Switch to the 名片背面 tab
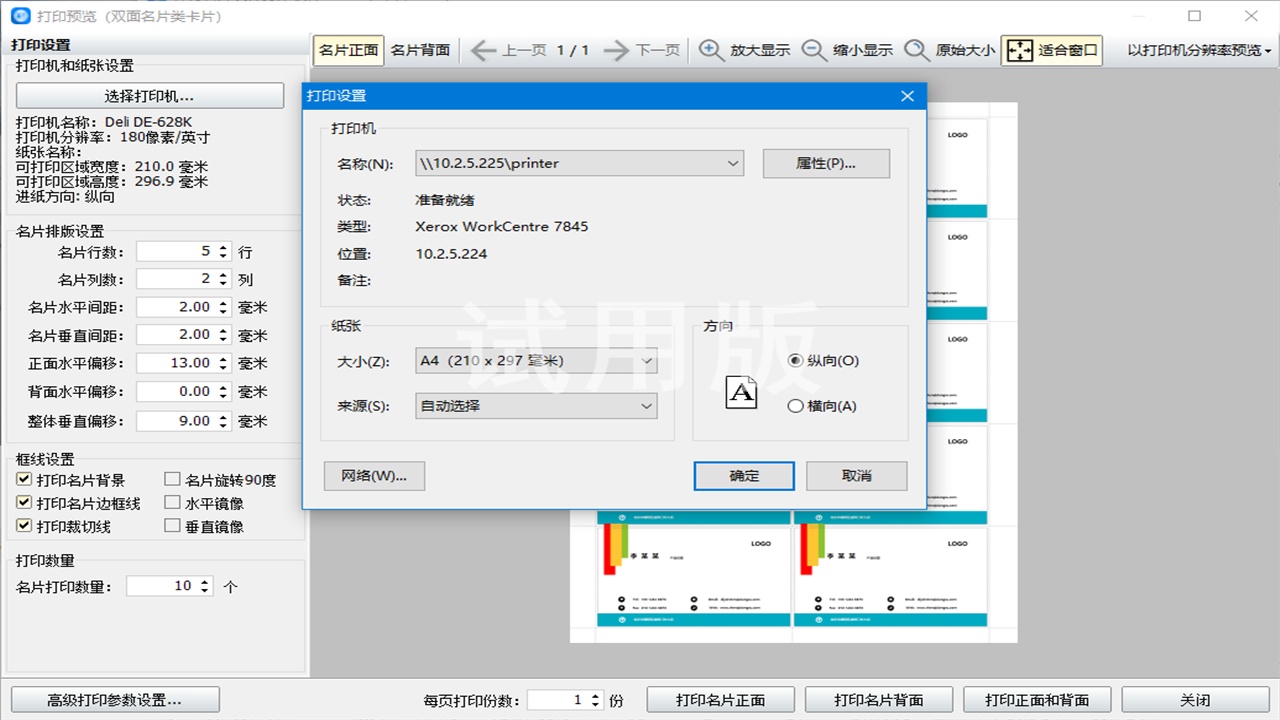This screenshot has height=720, width=1280. [419, 50]
